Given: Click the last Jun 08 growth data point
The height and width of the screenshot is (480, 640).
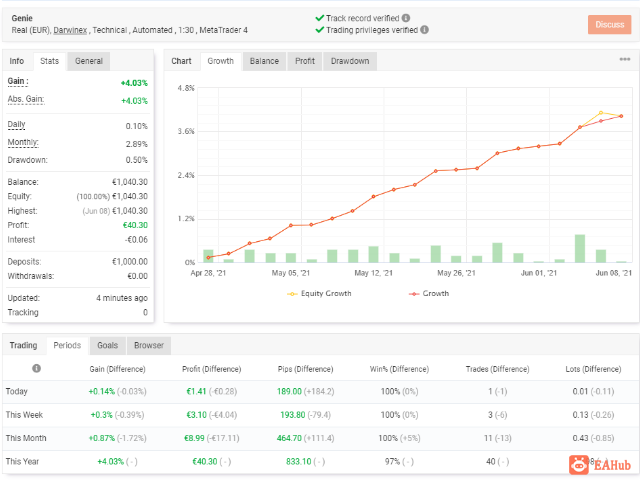Looking at the screenshot, I should 621,116.
